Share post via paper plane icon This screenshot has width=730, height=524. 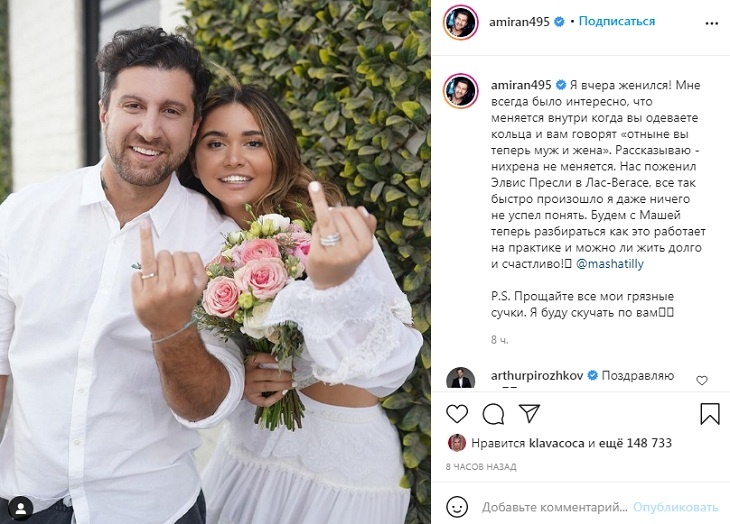click(x=529, y=413)
